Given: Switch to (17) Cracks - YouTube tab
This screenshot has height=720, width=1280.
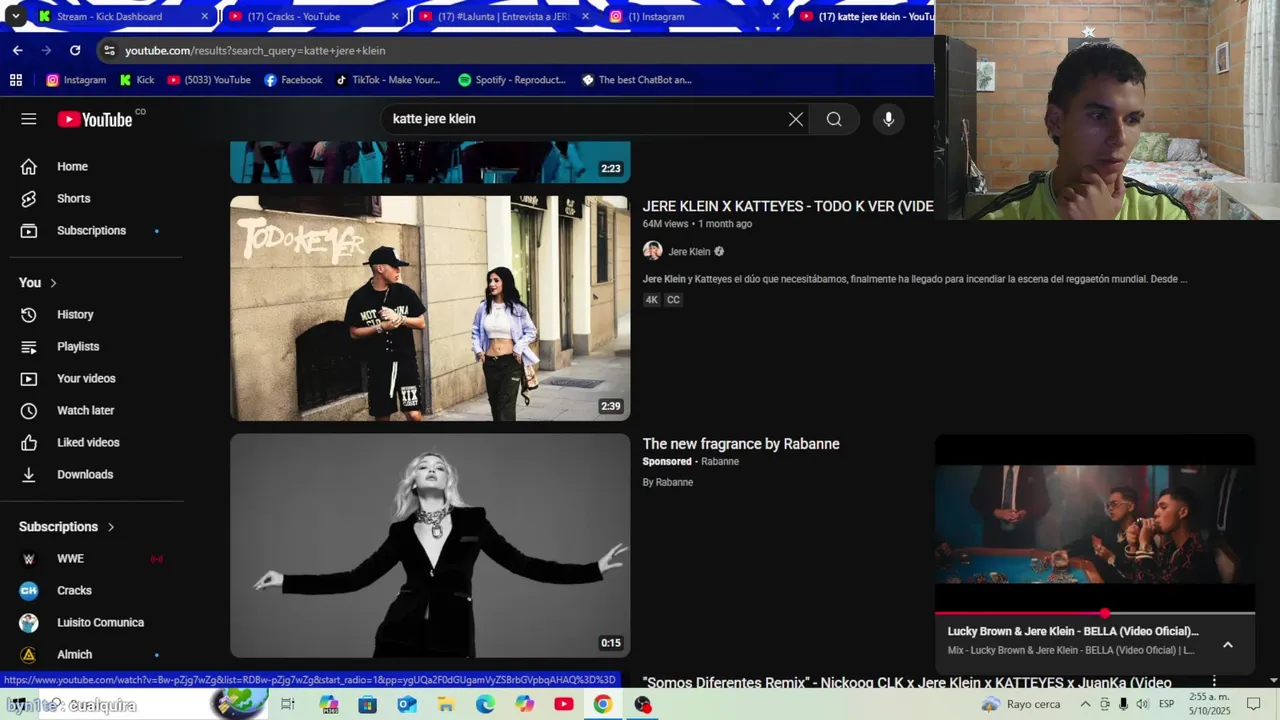Looking at the screenshot, I should pyautogui.click(x=310, y=16).
